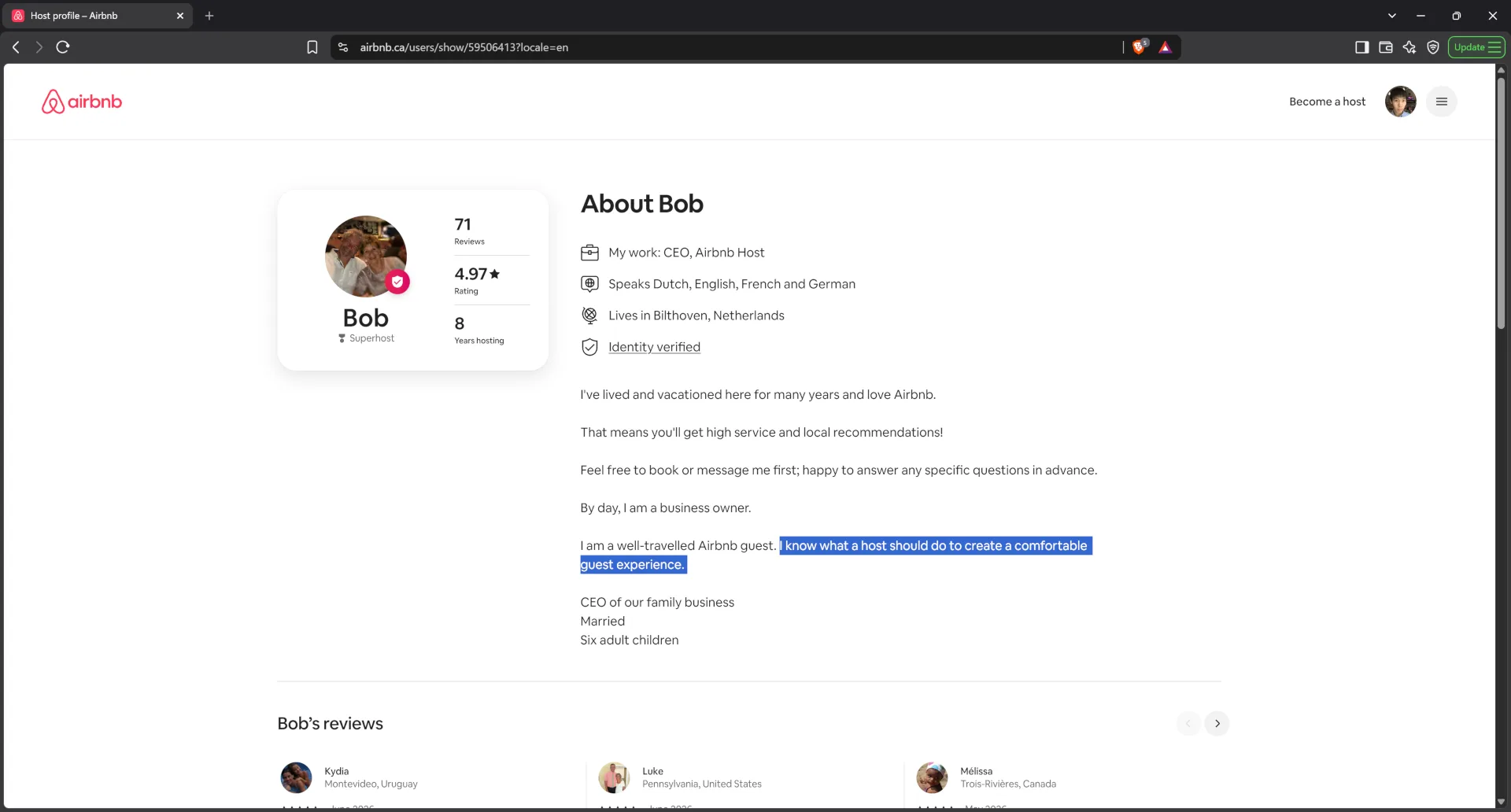The height and width of the screenshot is (812, 1511).
Task: Click the languages globe icon
Action: point(589,284)
